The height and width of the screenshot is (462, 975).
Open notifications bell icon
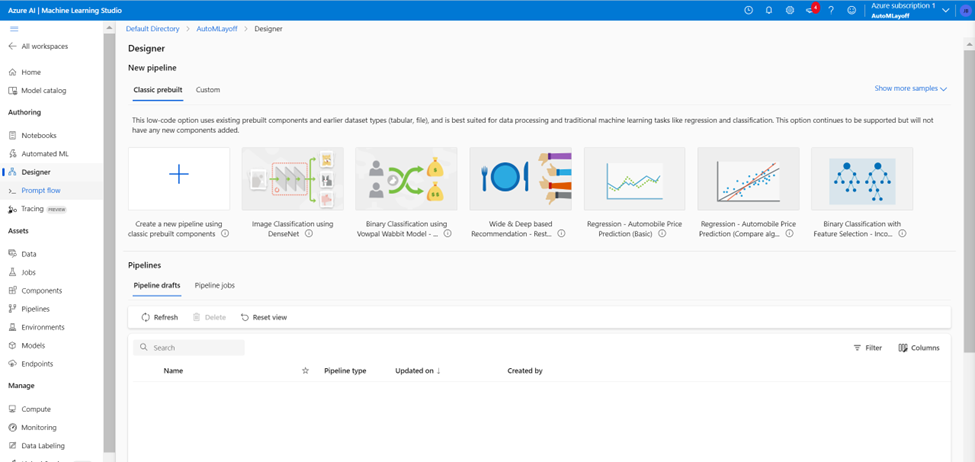[769, 11]
